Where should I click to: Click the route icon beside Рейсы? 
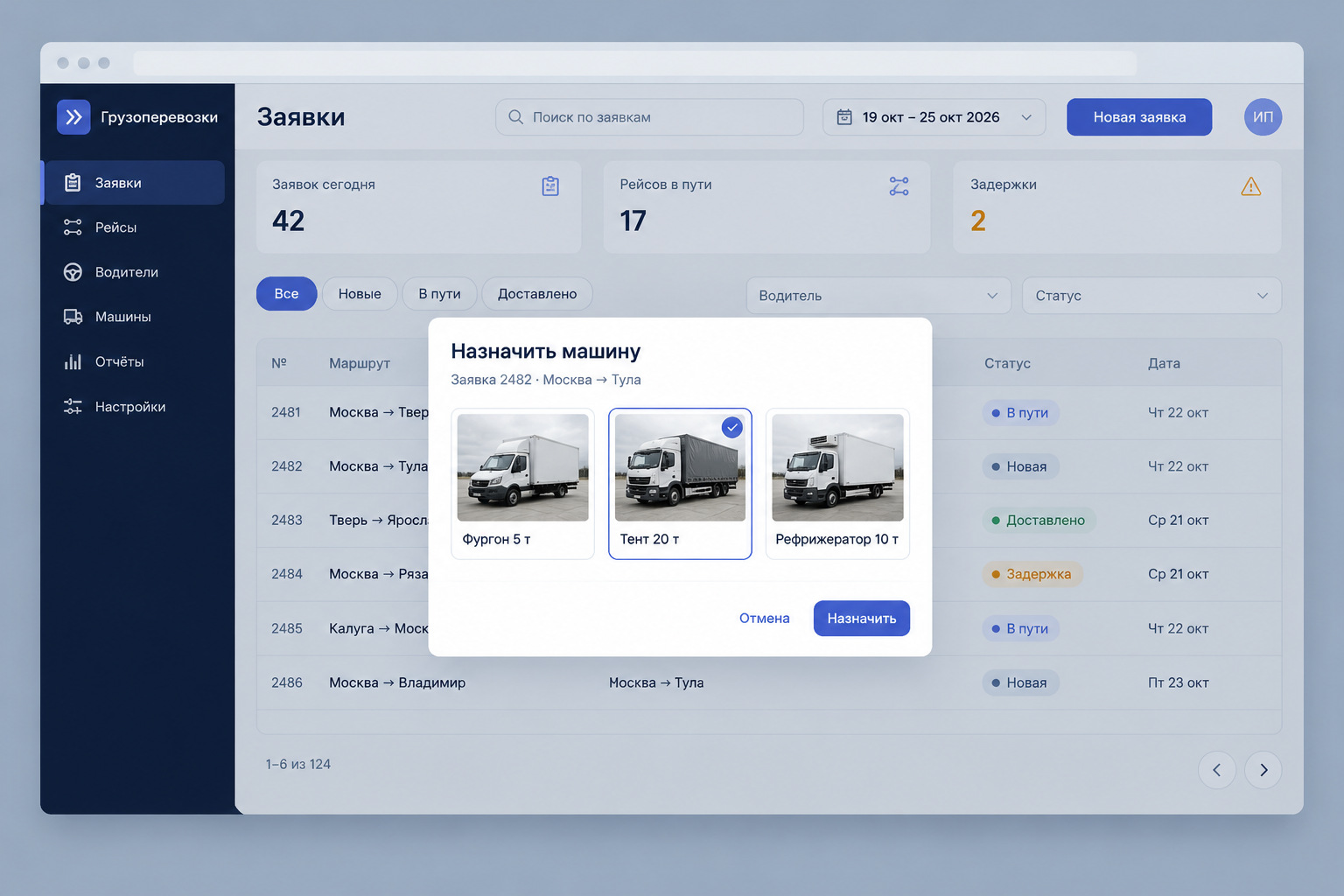(x=73, y=227)
